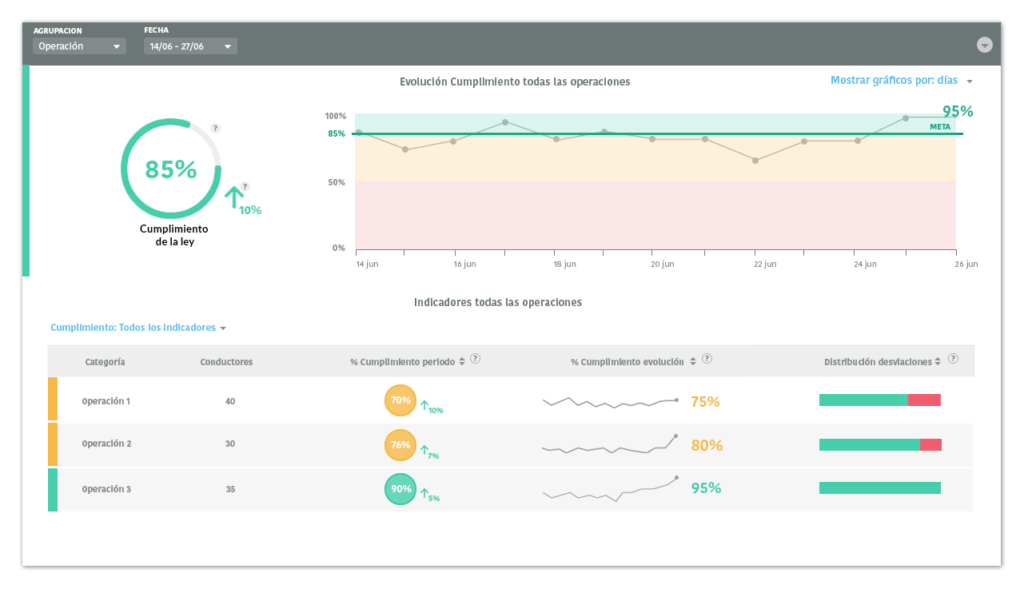This screenshot has width=1024, height=589.
Task: Sort by % Cumplimiento evolución arrows
Action: point(692,361)
